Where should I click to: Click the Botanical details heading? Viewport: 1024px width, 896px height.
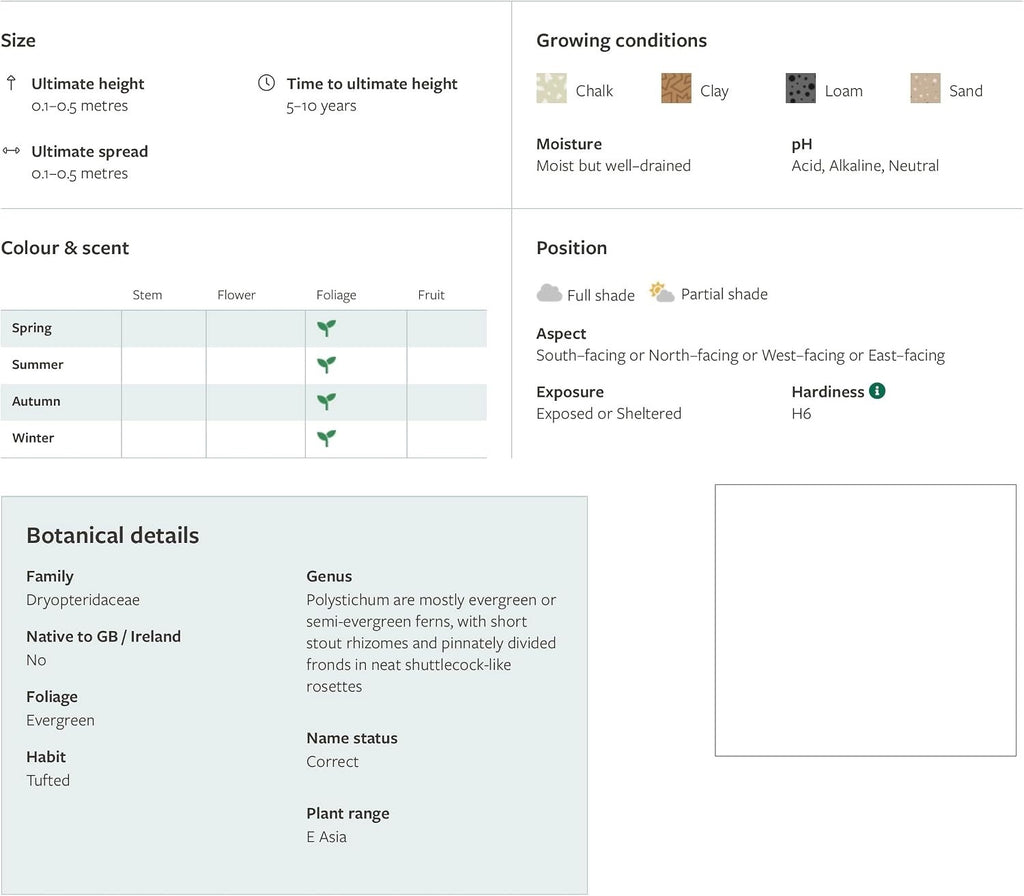[113, 536]
